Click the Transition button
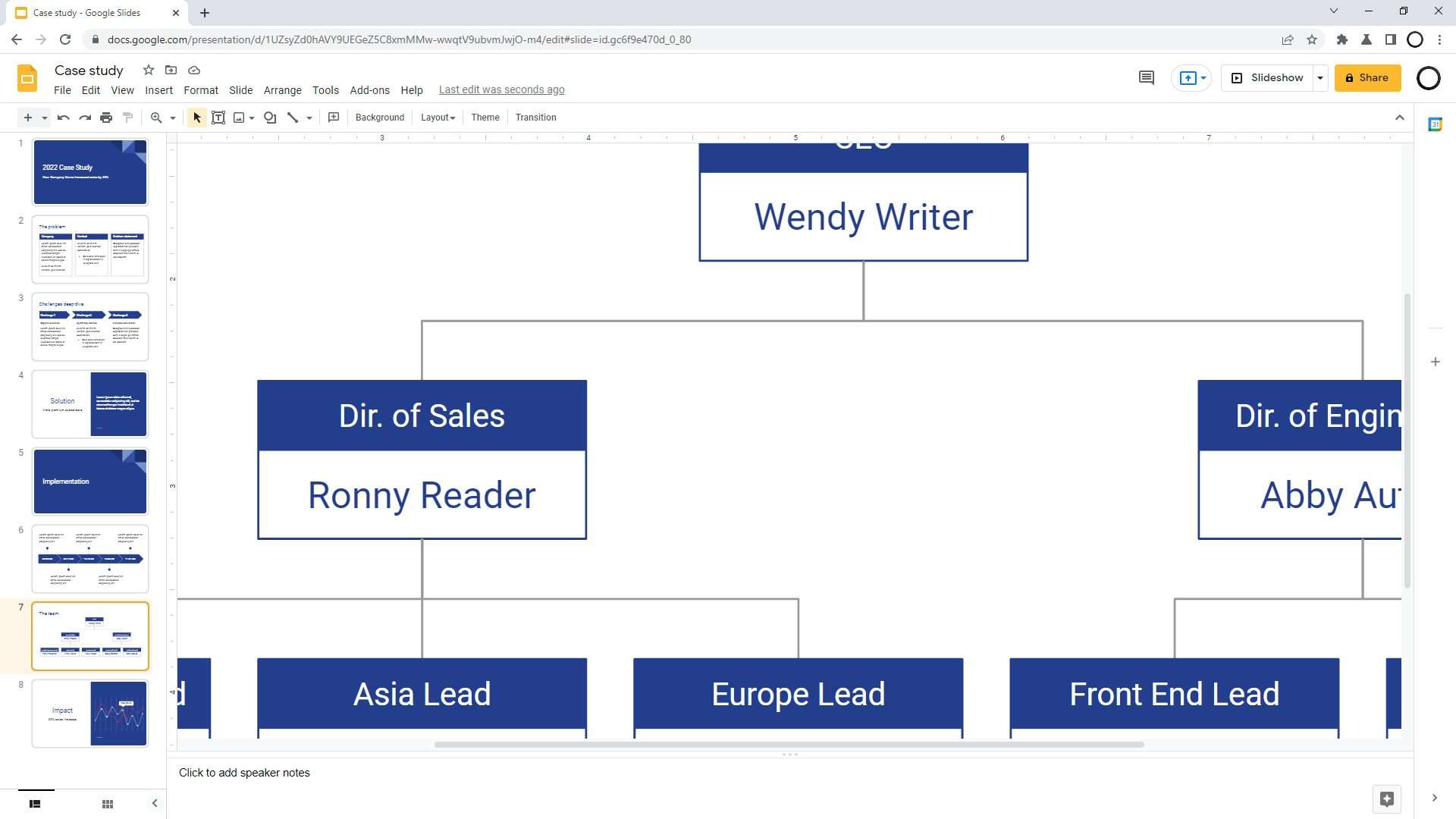Image resolution: width=1456 pixels, height=819 pixels. coord(536,118)
